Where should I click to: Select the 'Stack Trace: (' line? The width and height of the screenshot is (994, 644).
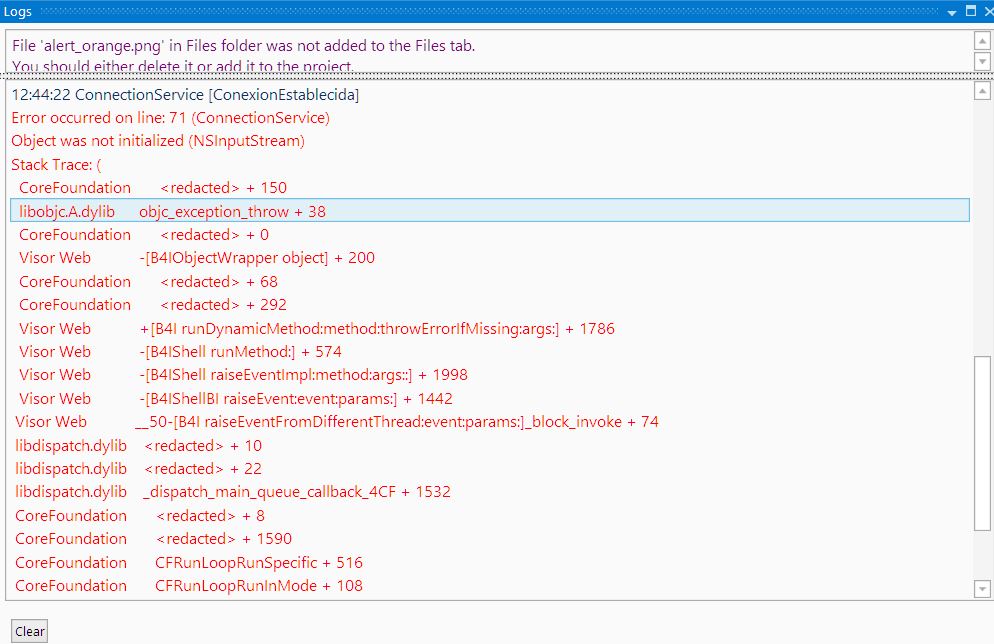point(490,165)
